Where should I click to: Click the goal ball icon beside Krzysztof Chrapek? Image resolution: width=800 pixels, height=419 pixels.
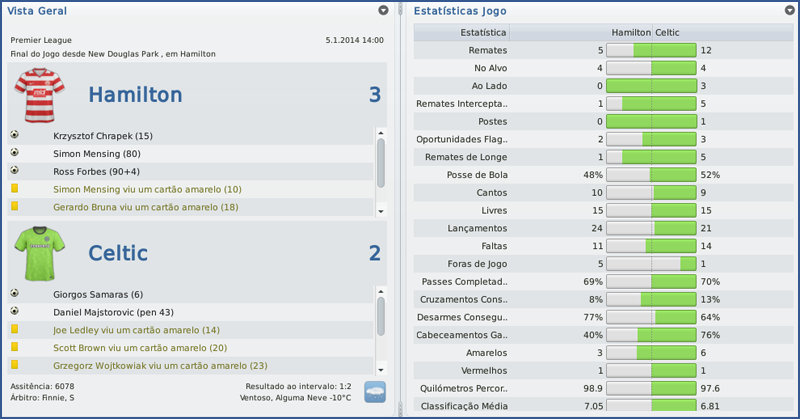coord(15,135)
